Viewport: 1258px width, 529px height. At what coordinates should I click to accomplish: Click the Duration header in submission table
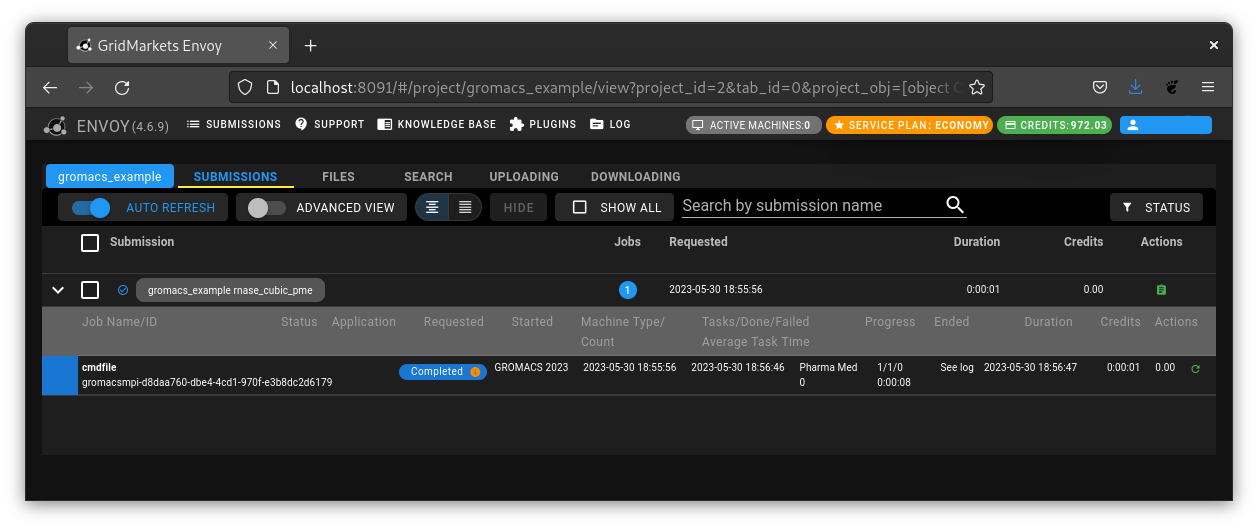977,242
